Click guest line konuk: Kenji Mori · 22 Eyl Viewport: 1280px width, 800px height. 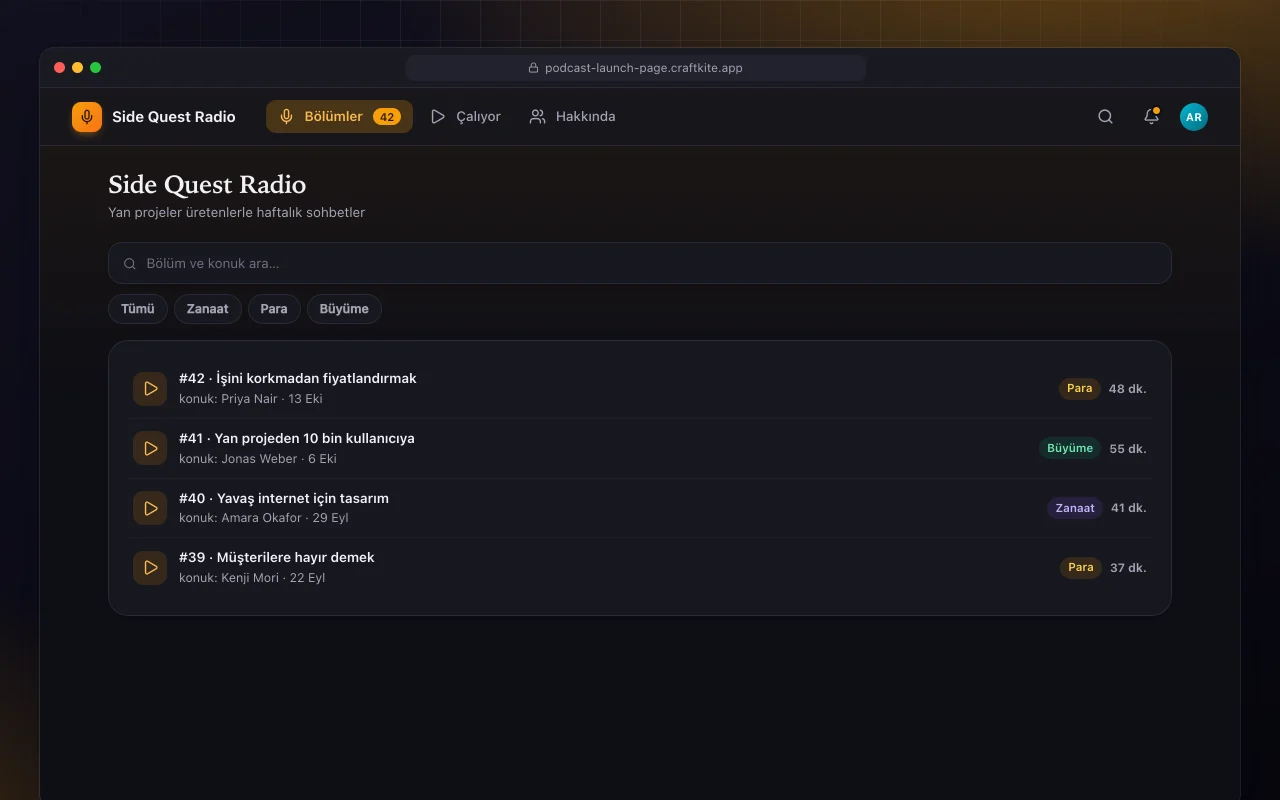252,578
